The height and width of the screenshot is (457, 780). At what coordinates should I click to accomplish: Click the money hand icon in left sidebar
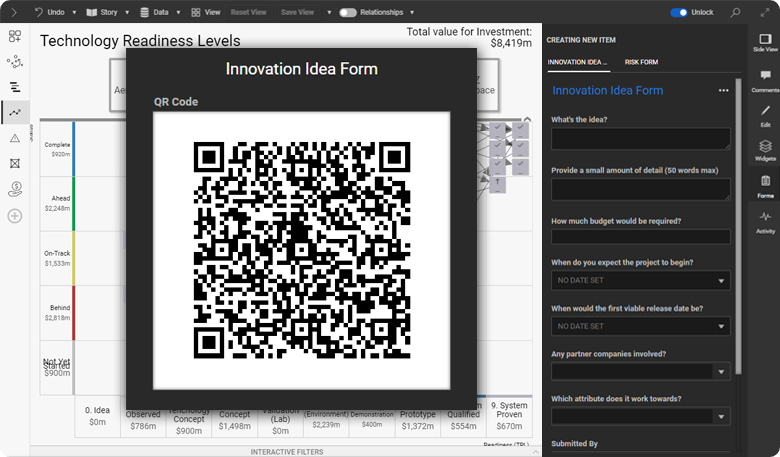pos(15,189)
